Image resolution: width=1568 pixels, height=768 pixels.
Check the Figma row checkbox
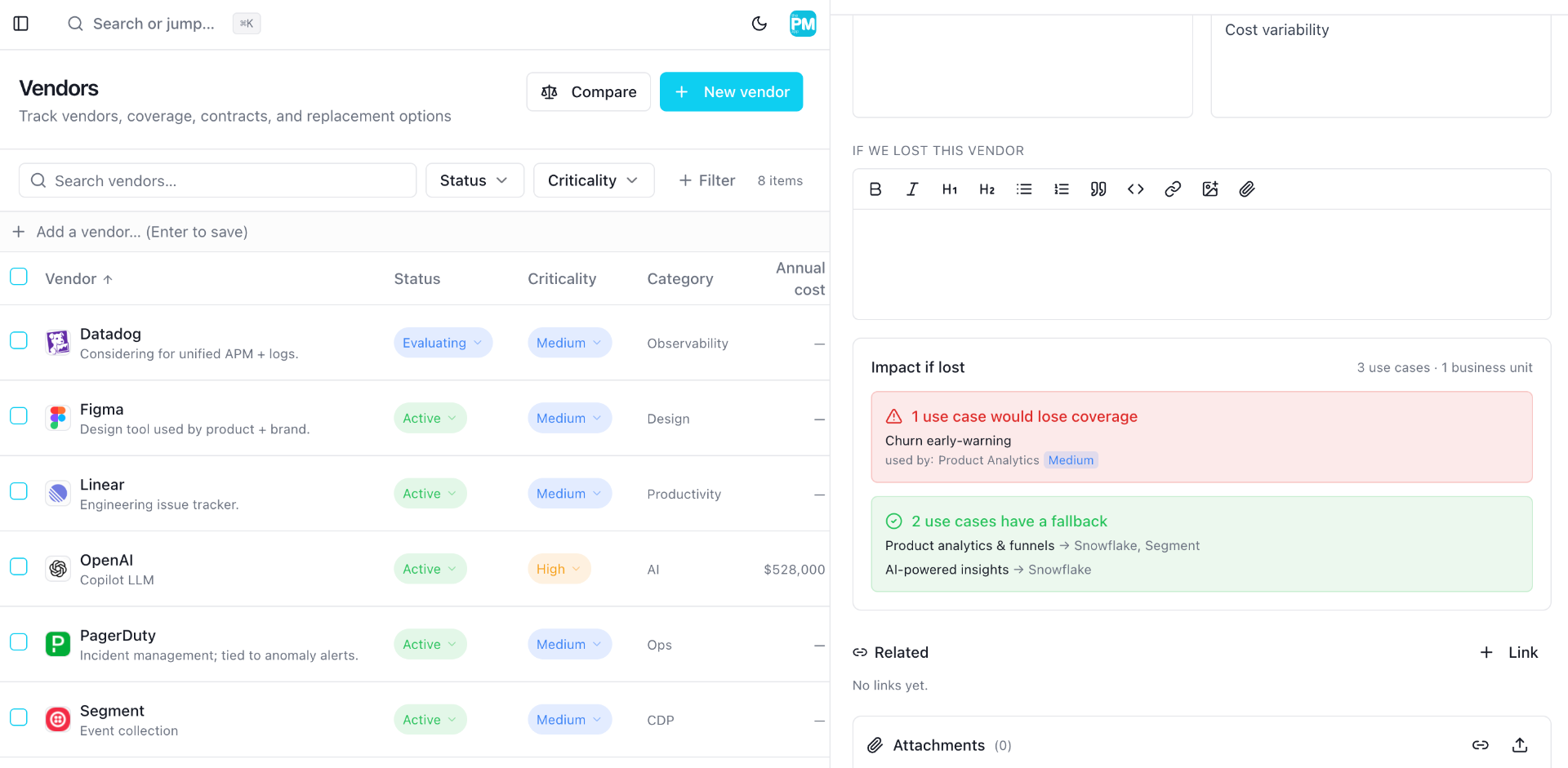(19, 415)
